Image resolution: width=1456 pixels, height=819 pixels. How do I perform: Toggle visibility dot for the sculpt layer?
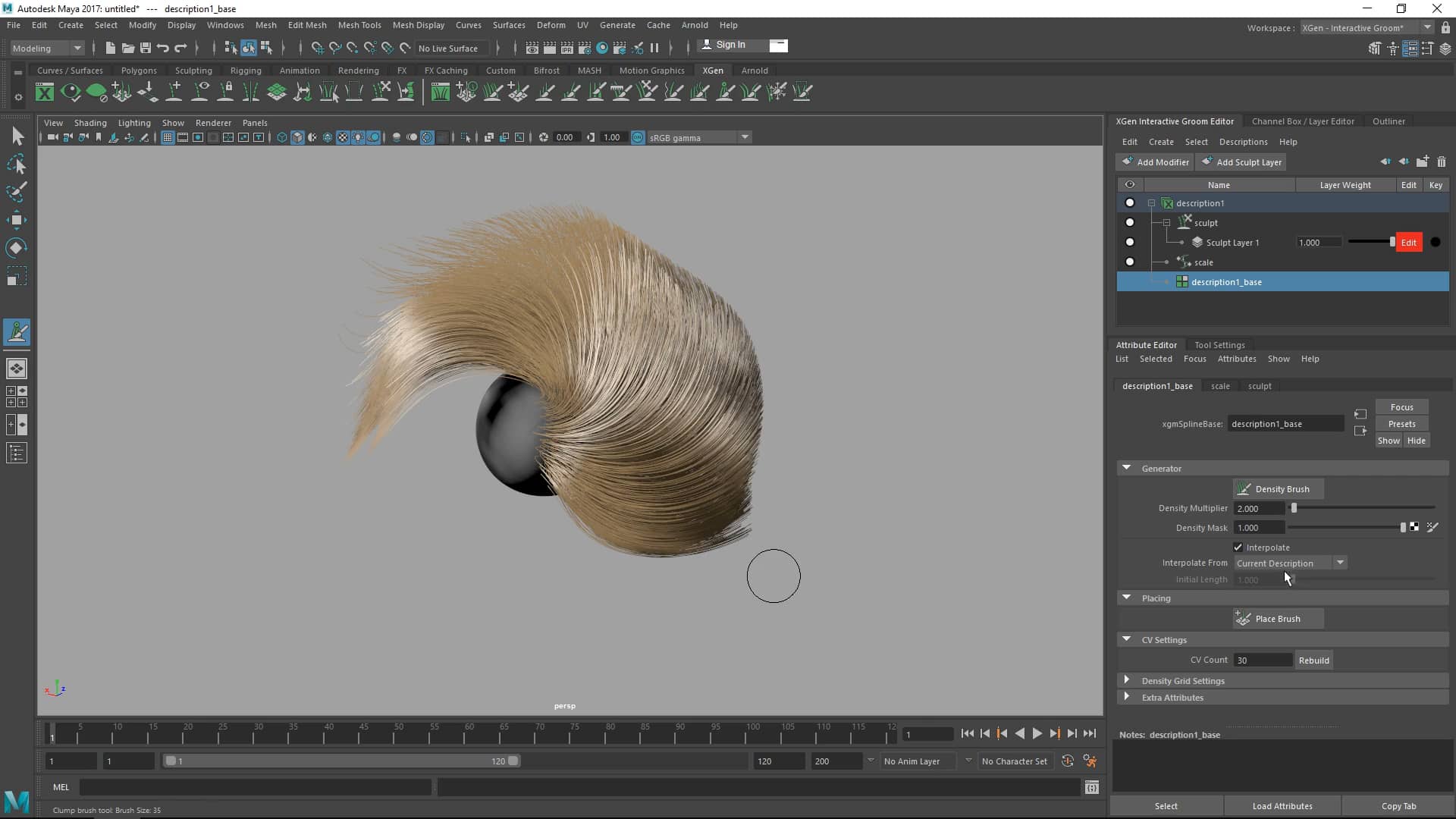click(1129, 221)
